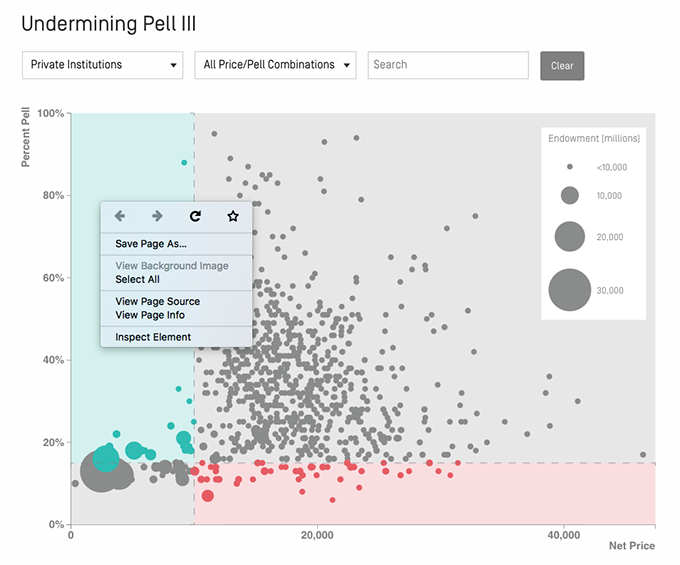Click the forward arrow in context menu
The height and width of the screenshot is (565, 680).
[x=157, y=216]
